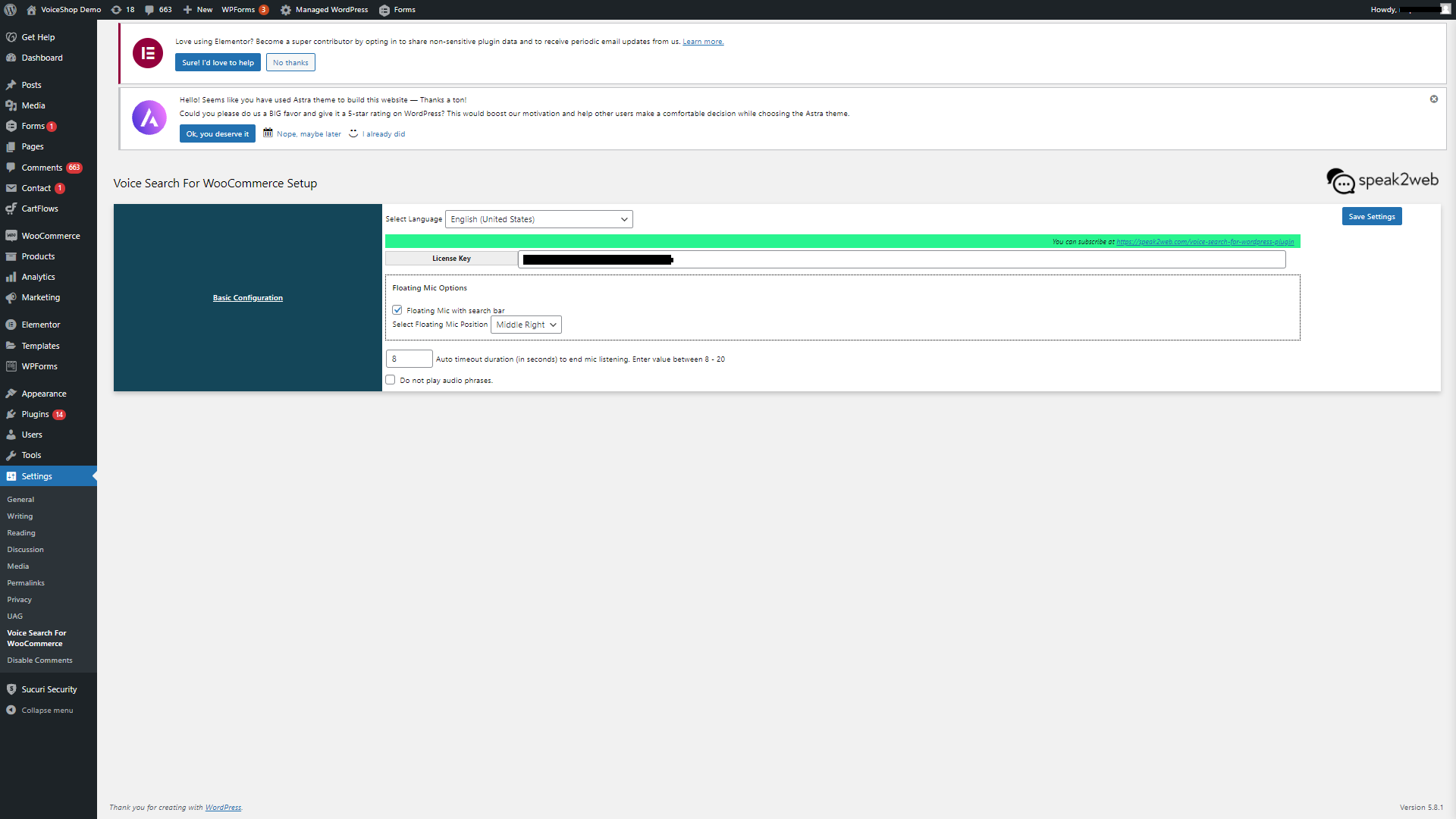Open Voice Search For WooCommerce submenu

(36, 639)
